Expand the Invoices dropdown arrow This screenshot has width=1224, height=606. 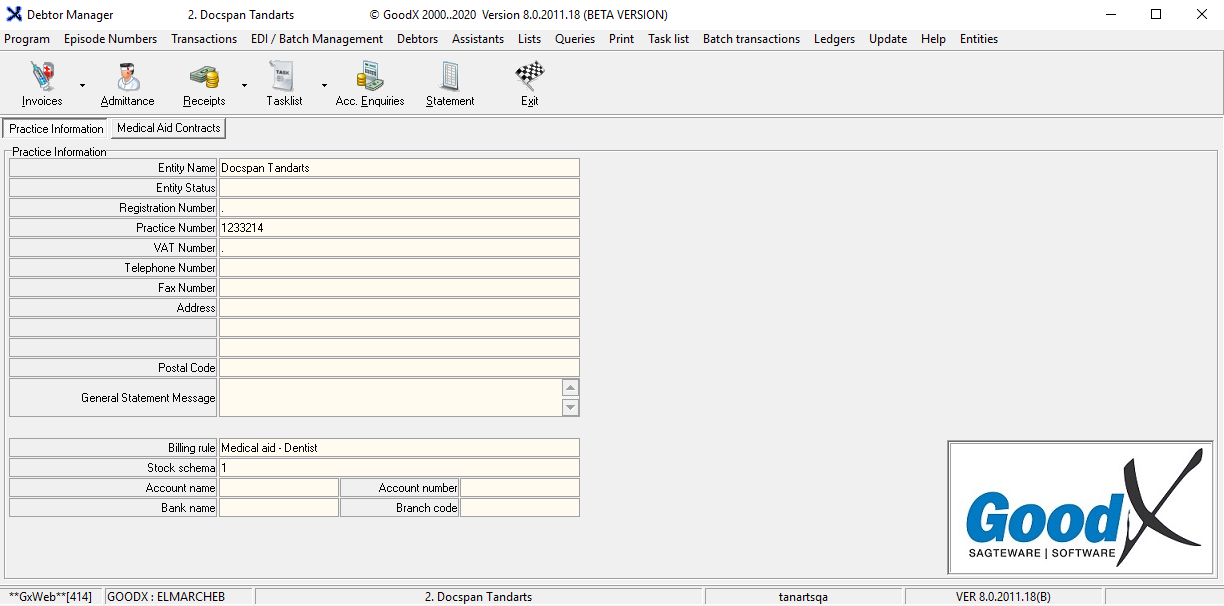pyautogui.click(x=82, y=86)
